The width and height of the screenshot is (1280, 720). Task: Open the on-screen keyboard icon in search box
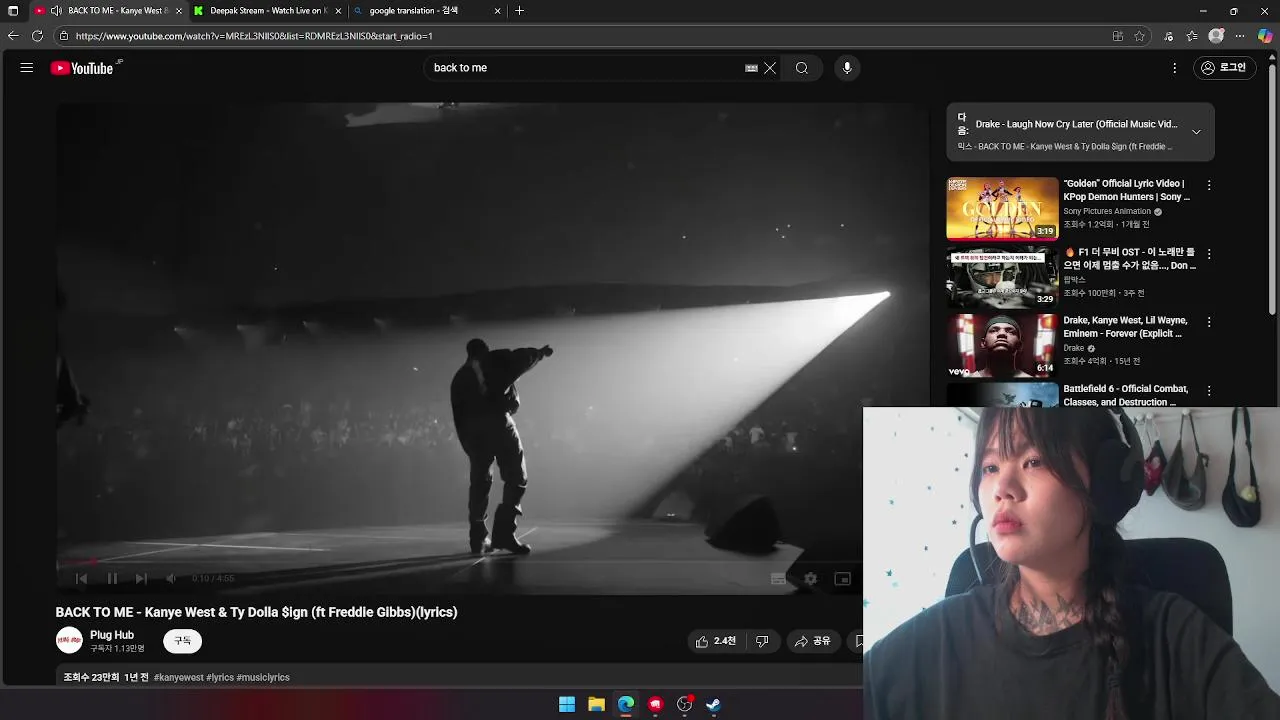point(751,68)
